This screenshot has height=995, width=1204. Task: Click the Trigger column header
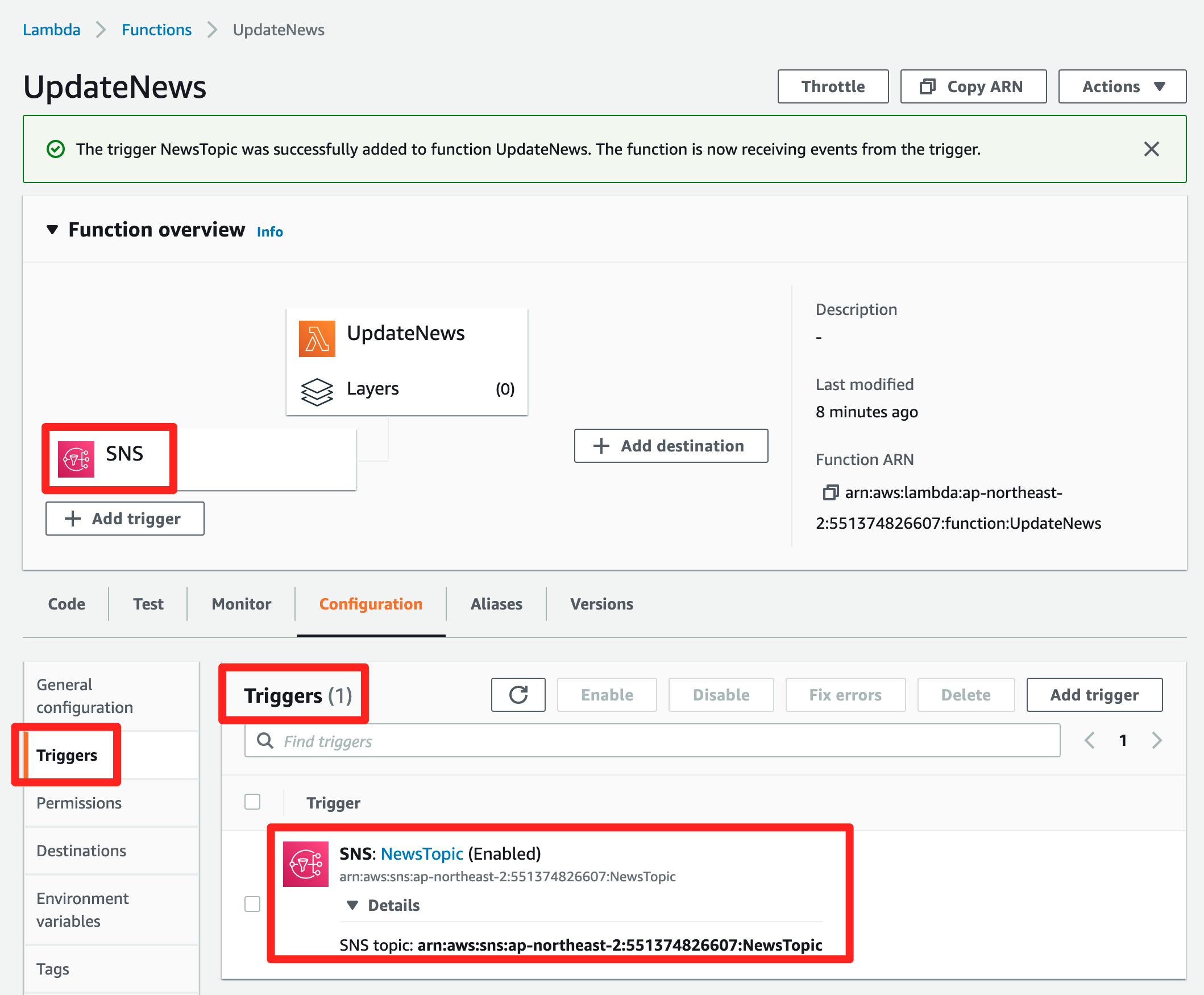[x=333, y=802]
